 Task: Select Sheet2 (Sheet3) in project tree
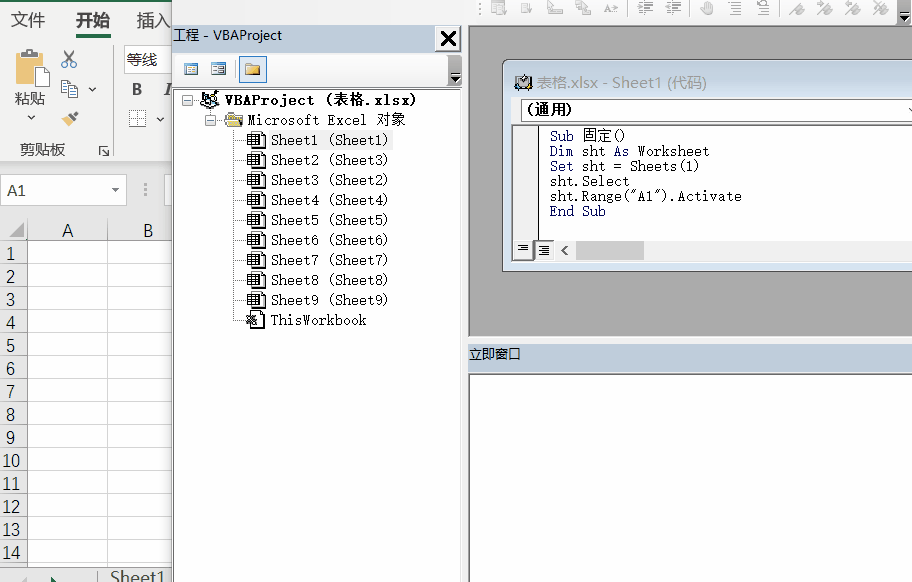coord(329,160)
